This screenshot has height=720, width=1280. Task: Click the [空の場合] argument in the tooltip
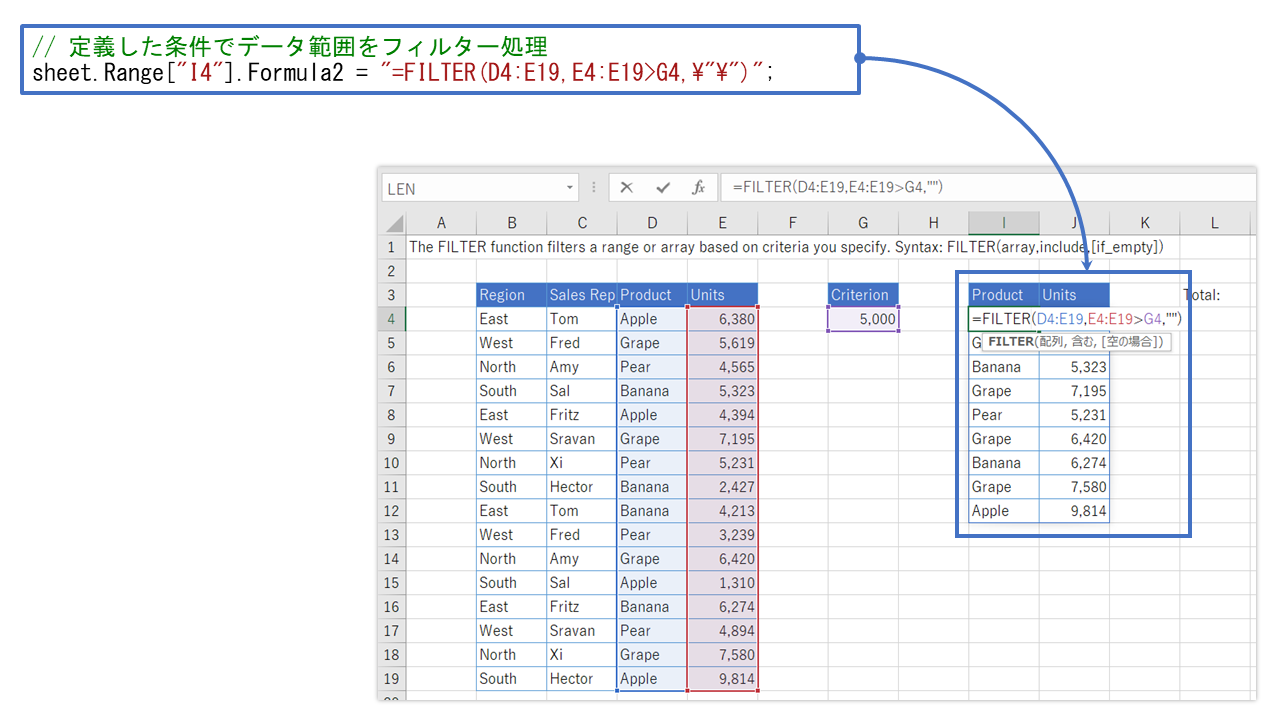[1130, 342]
